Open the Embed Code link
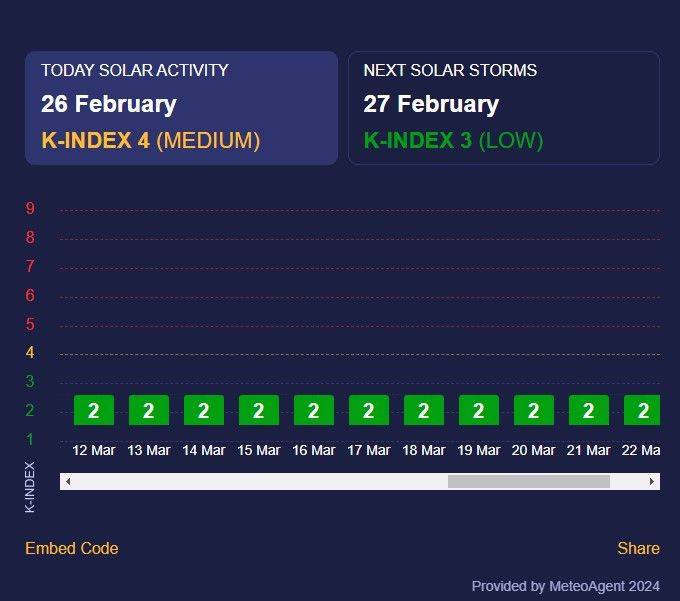The width and height of the screenshot is (680, 601). [x=71, y=548]
